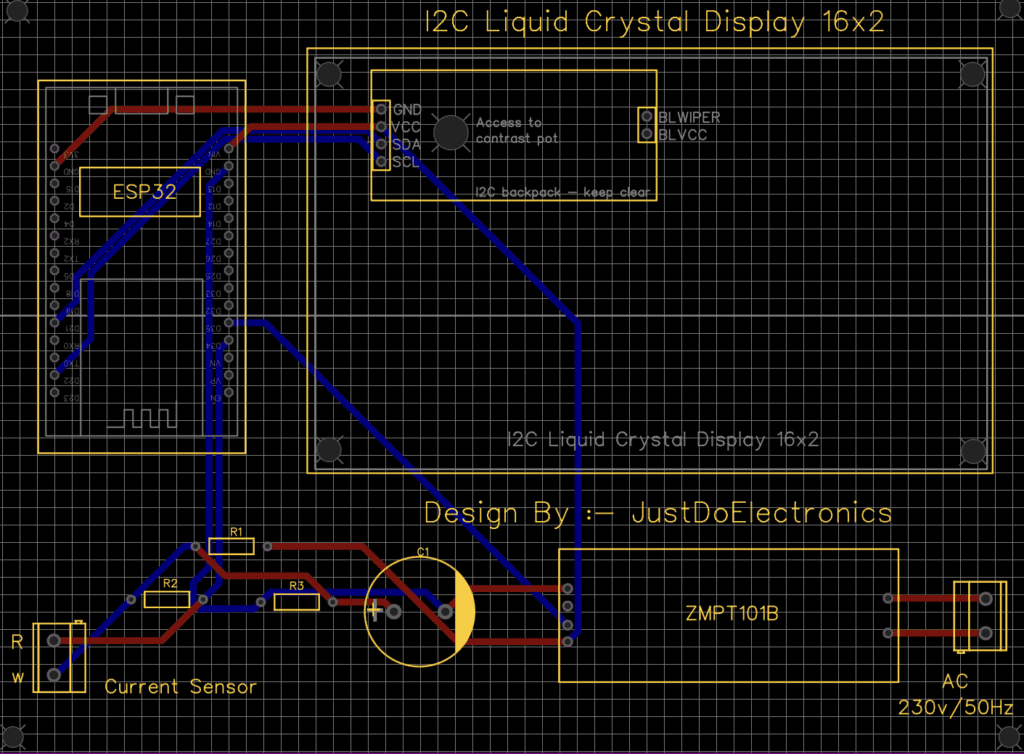This screenshot has height=754, width=1024.
Task: Click the top title 'I2C Liquid Crystal Display 16x2'
Action: (654, 22)
